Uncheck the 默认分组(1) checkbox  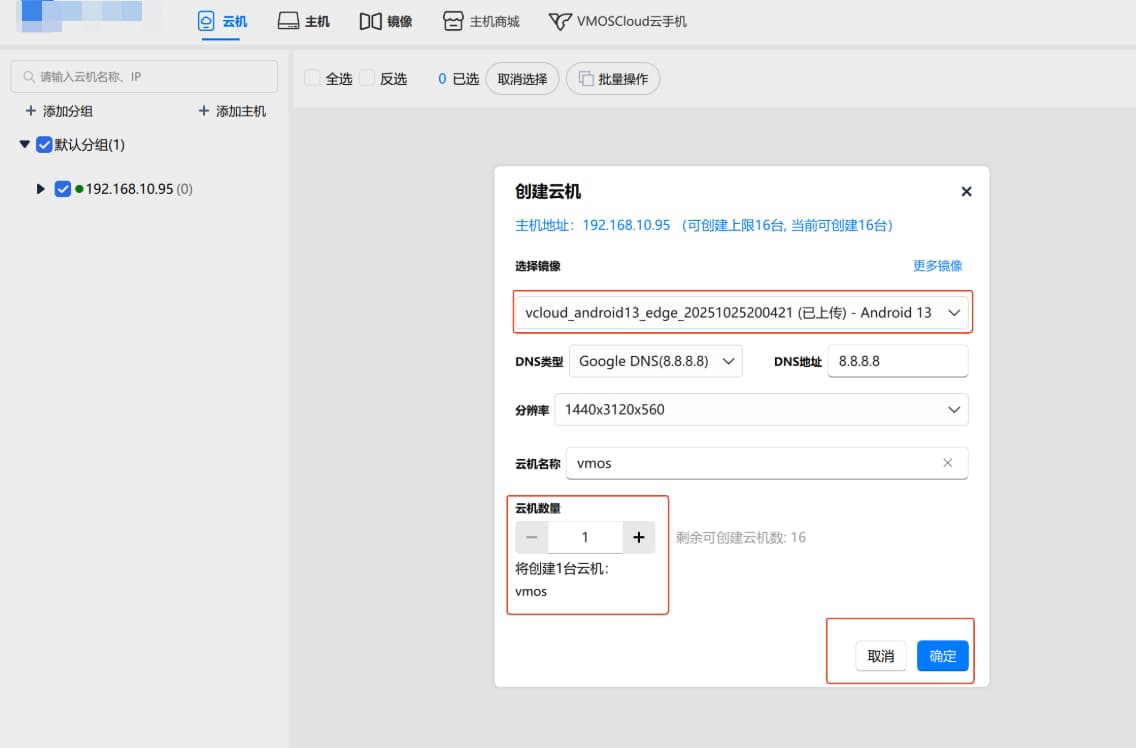pyautogui.click(x=44, y=145)
